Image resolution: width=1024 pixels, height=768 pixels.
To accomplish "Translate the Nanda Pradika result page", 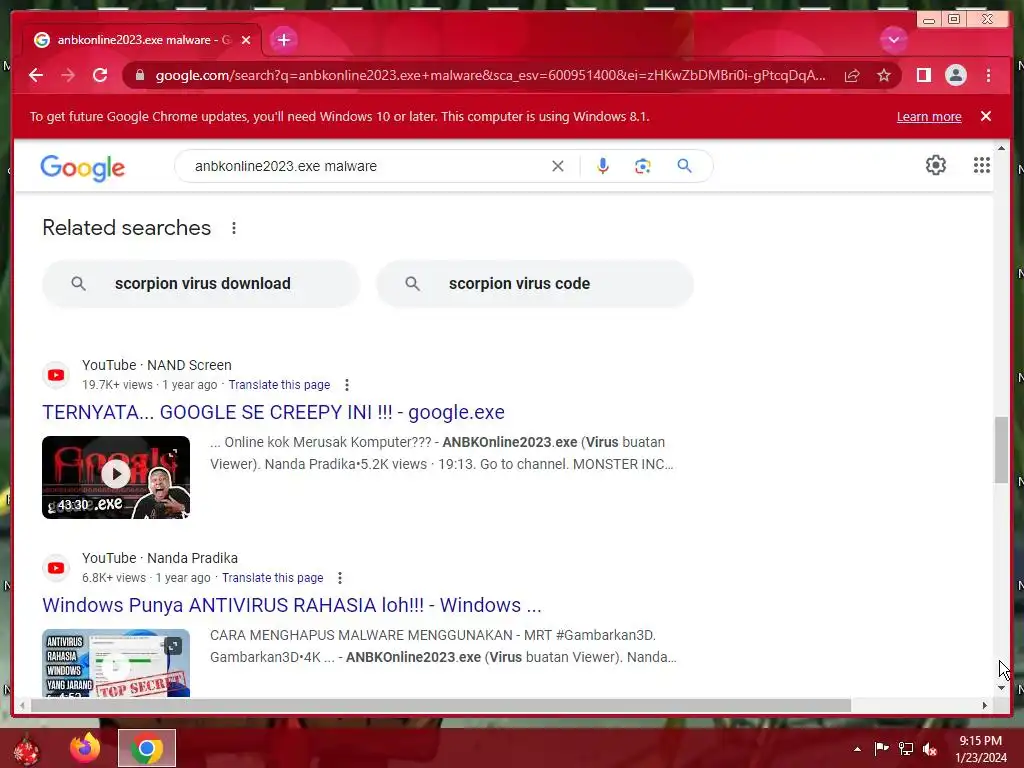I will coord(272,578).
